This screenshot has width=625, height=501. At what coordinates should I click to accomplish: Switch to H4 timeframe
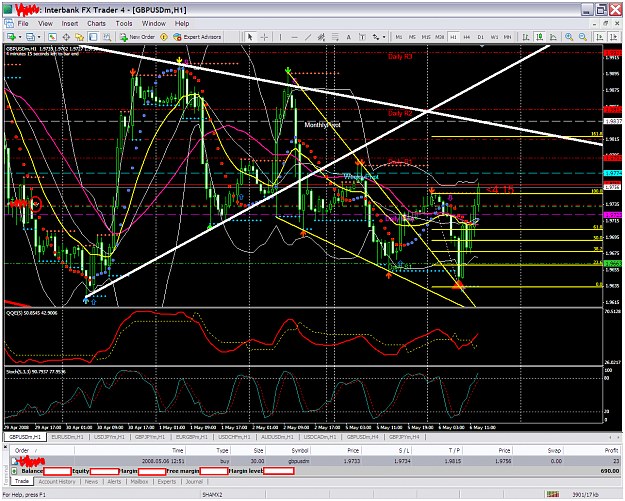pos(467,37)
